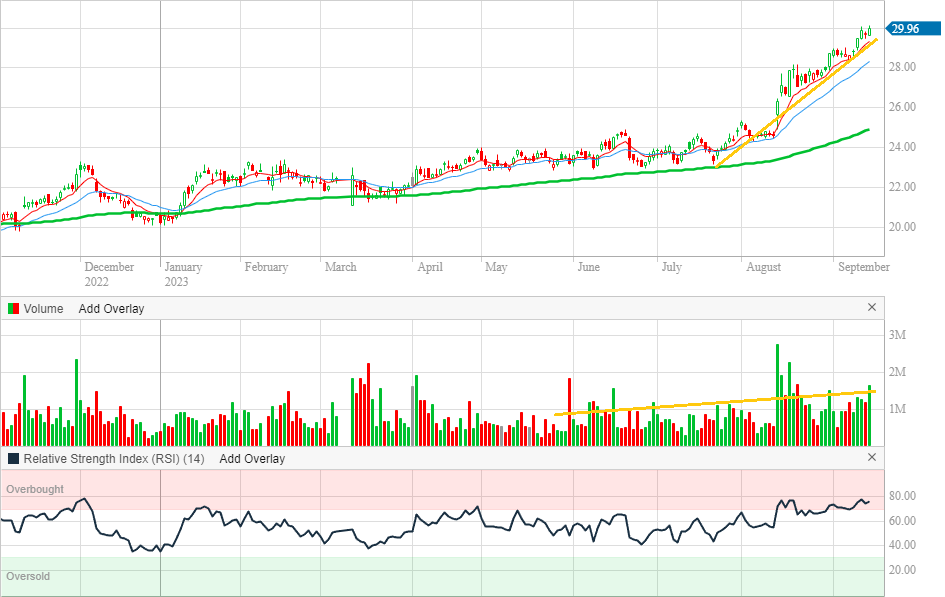
Task: Click the 3M label on the volume axis
Action: (x=898, y=335)
